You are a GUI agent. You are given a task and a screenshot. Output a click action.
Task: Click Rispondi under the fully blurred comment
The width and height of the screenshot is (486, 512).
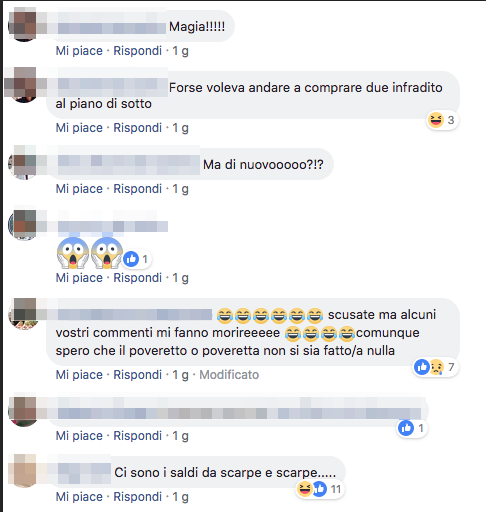click(137, 436)
